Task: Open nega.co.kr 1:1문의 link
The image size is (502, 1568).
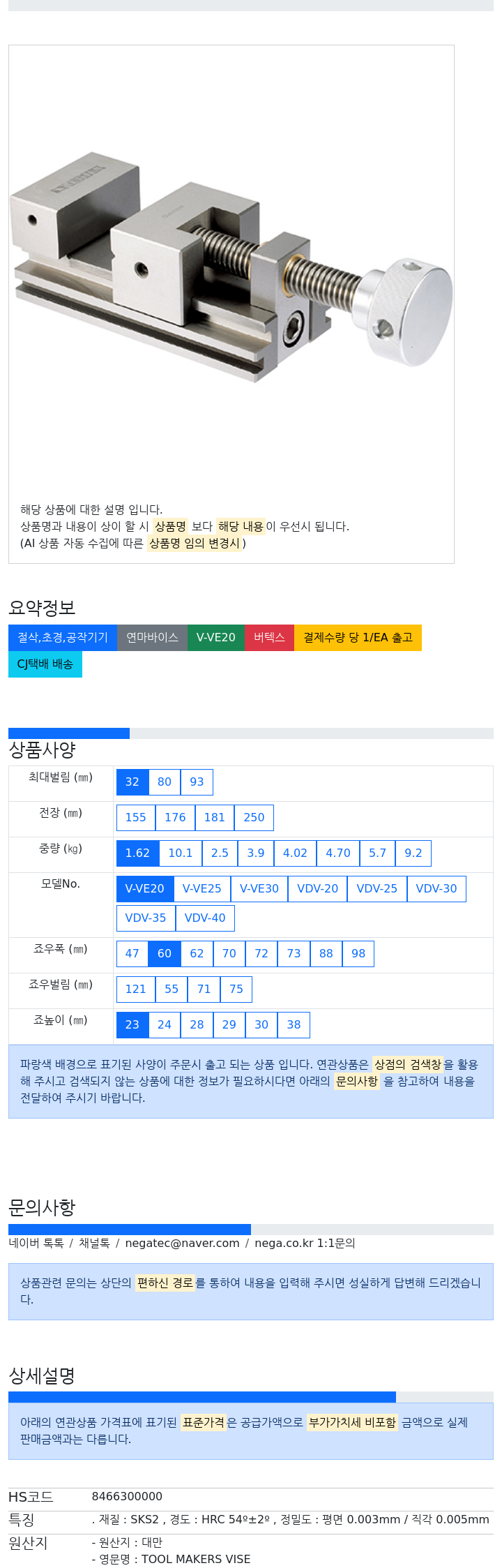Action: 305,1243
